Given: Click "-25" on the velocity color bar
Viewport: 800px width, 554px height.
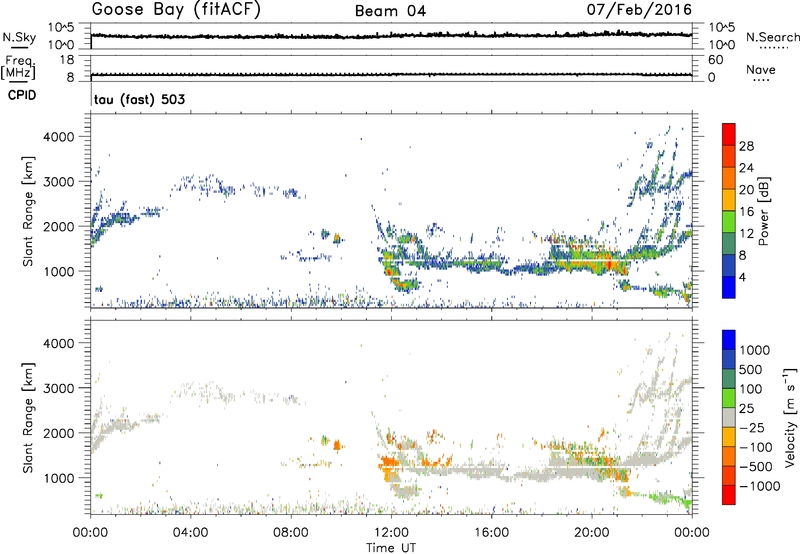Looking at the screenshot, I should click(x=753, y=427).
